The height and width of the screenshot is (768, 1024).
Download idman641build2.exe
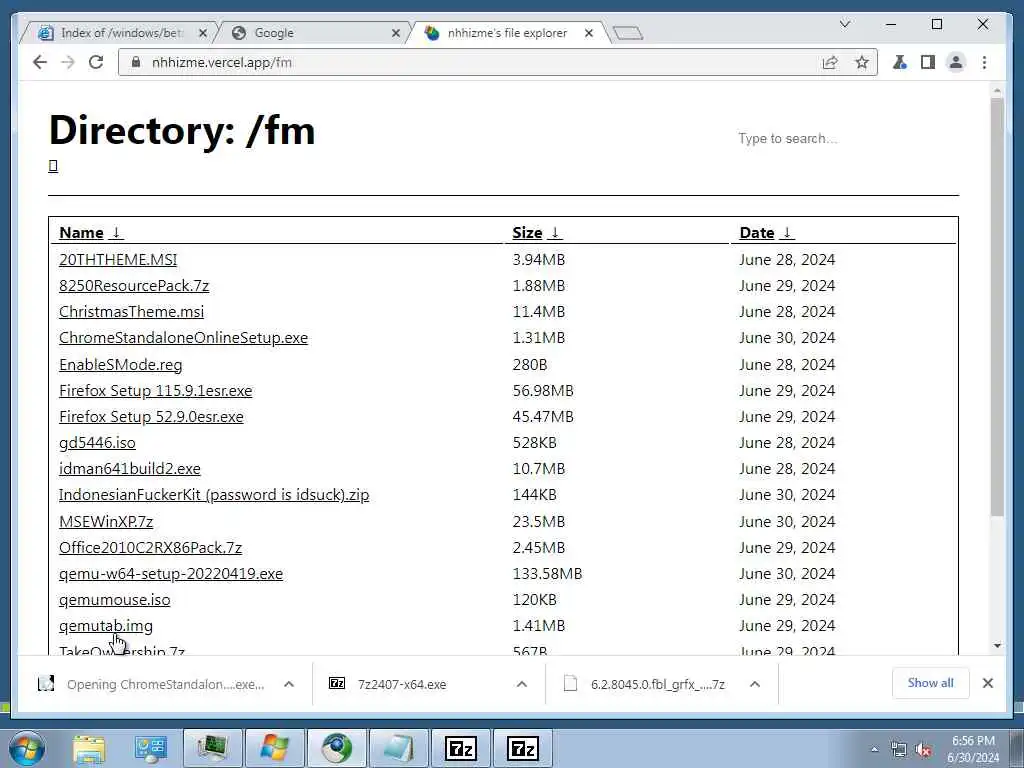coord(130,469)
